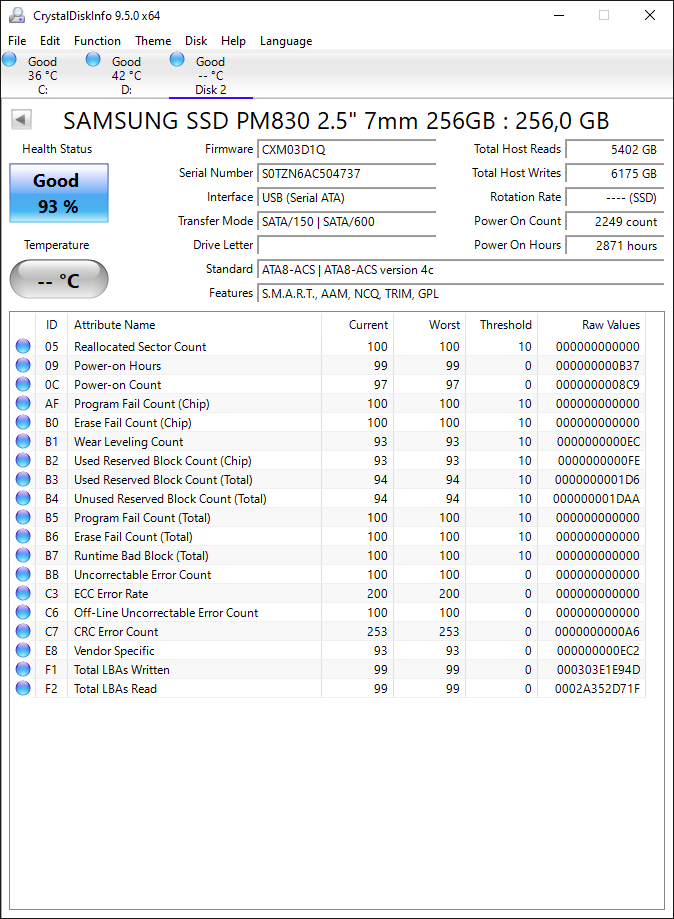The image size is (674, 919).
Task: Click status icon for Vendor Specific
Action: pyautogui.click(x=23, y=650)
